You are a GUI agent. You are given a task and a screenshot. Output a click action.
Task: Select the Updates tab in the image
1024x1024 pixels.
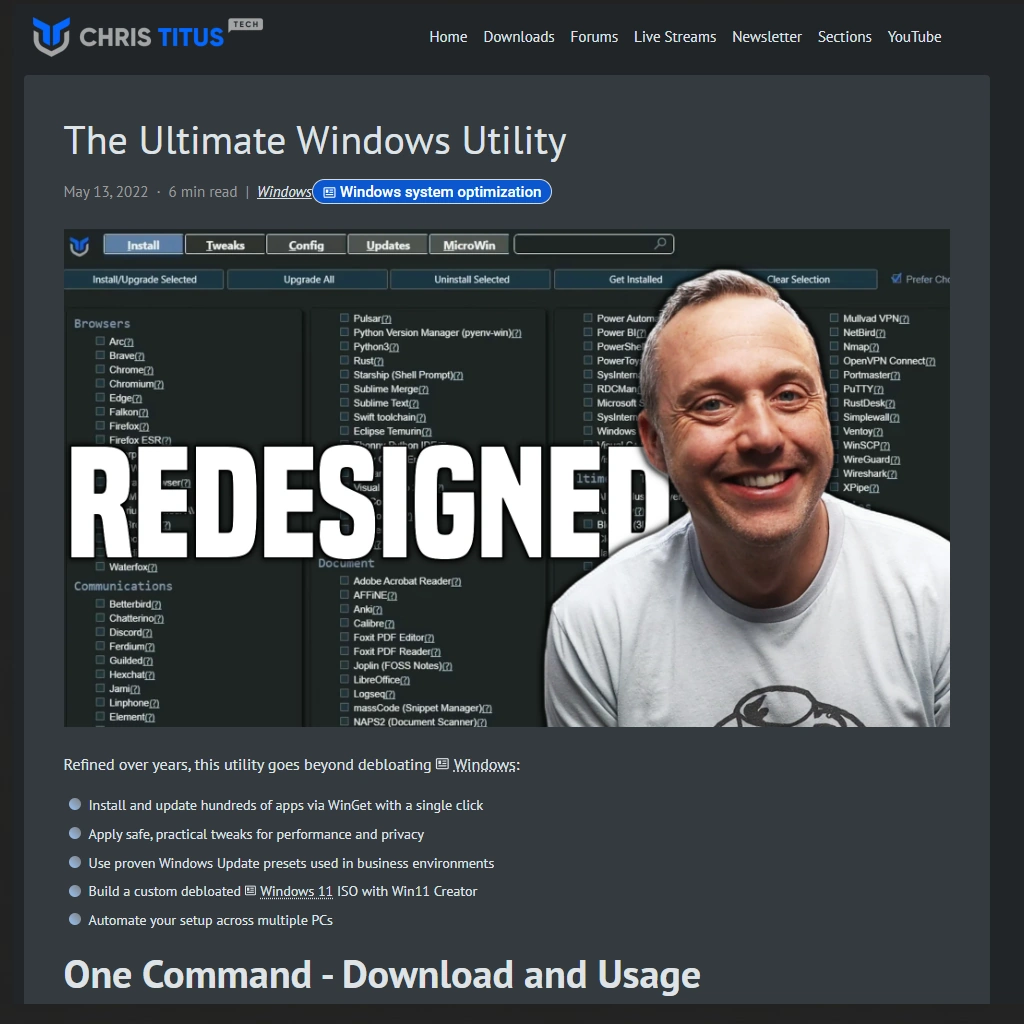[388, 245]
